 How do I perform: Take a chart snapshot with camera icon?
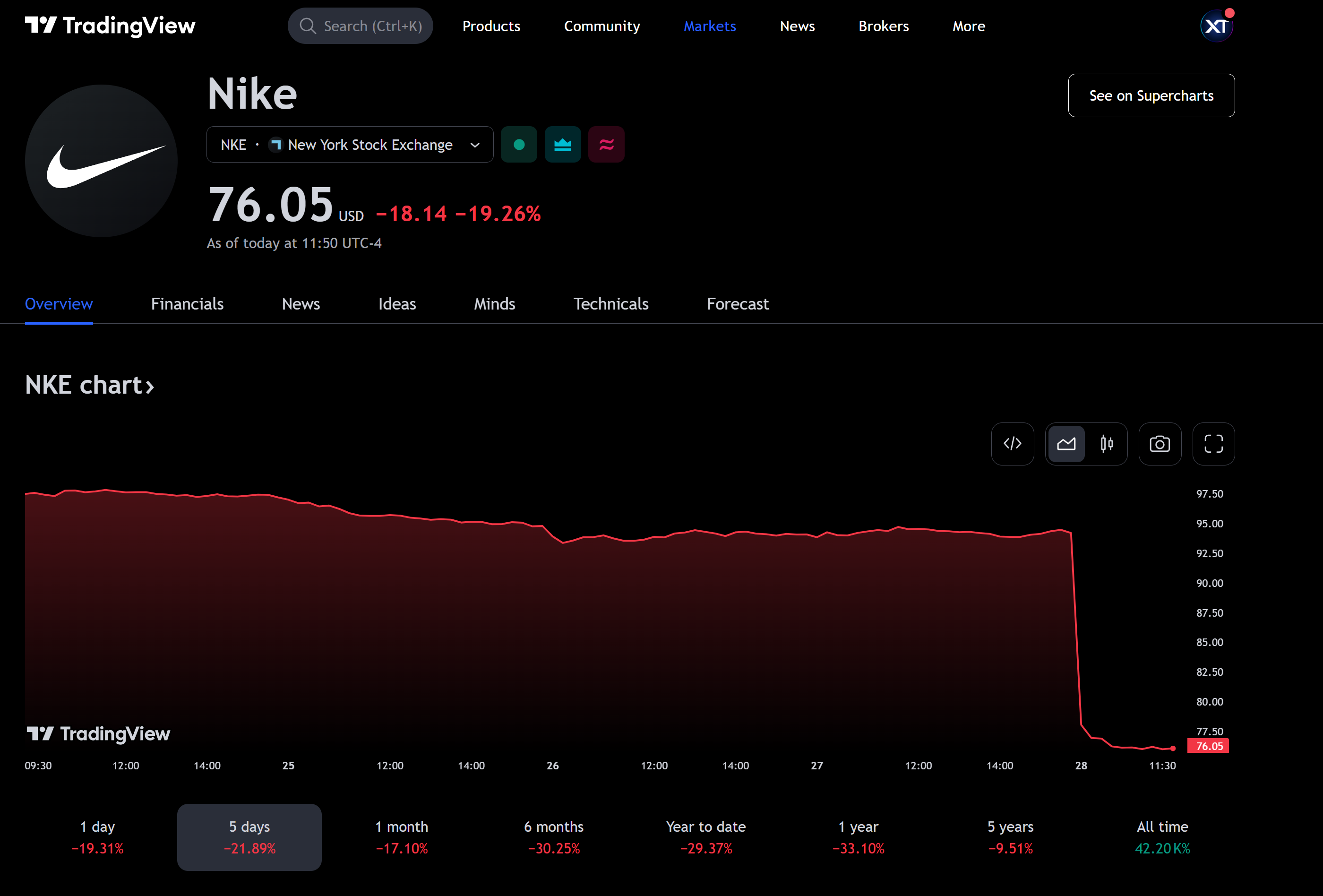1160,444
